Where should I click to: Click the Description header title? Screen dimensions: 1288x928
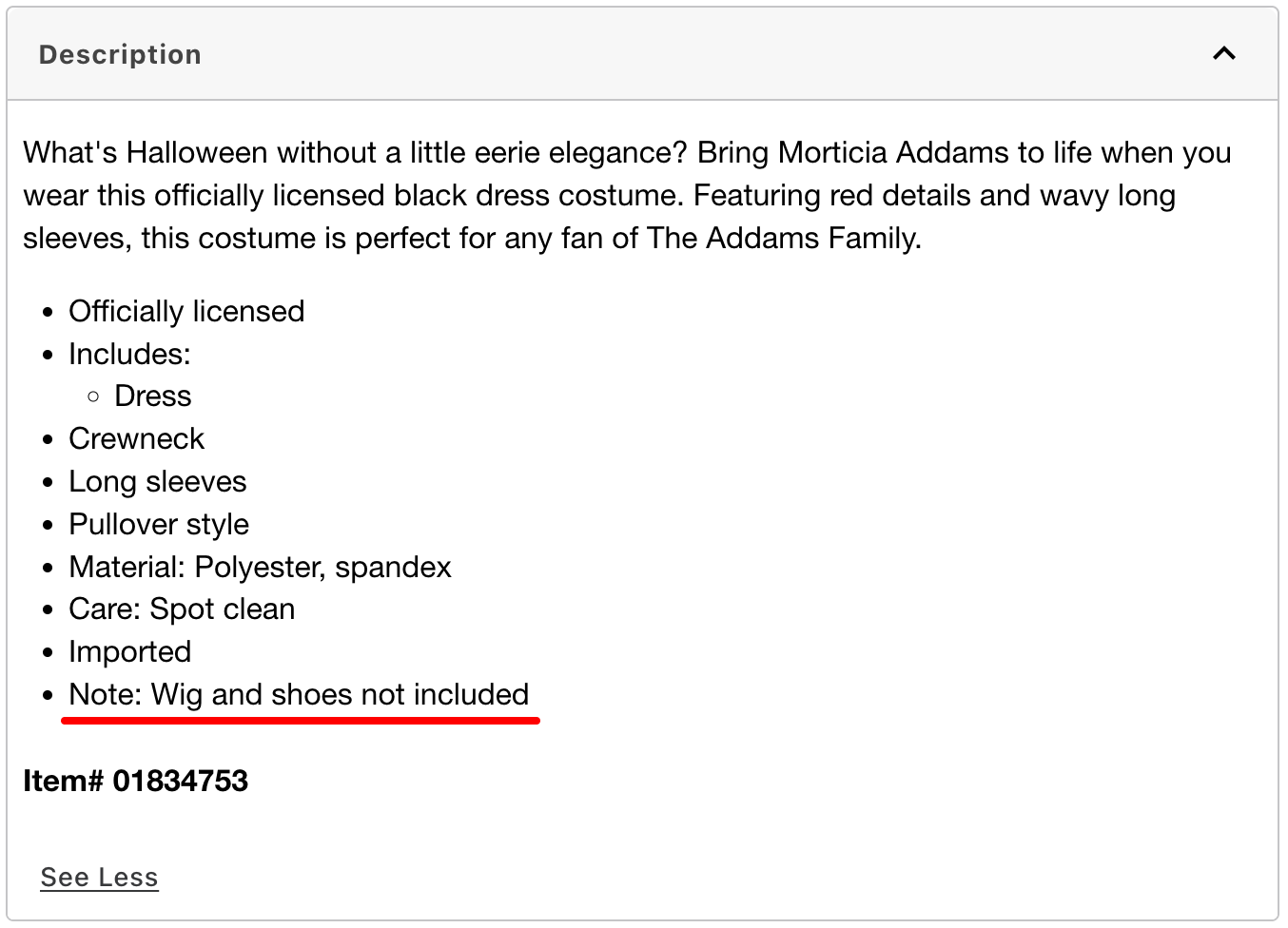pos(120,55)
